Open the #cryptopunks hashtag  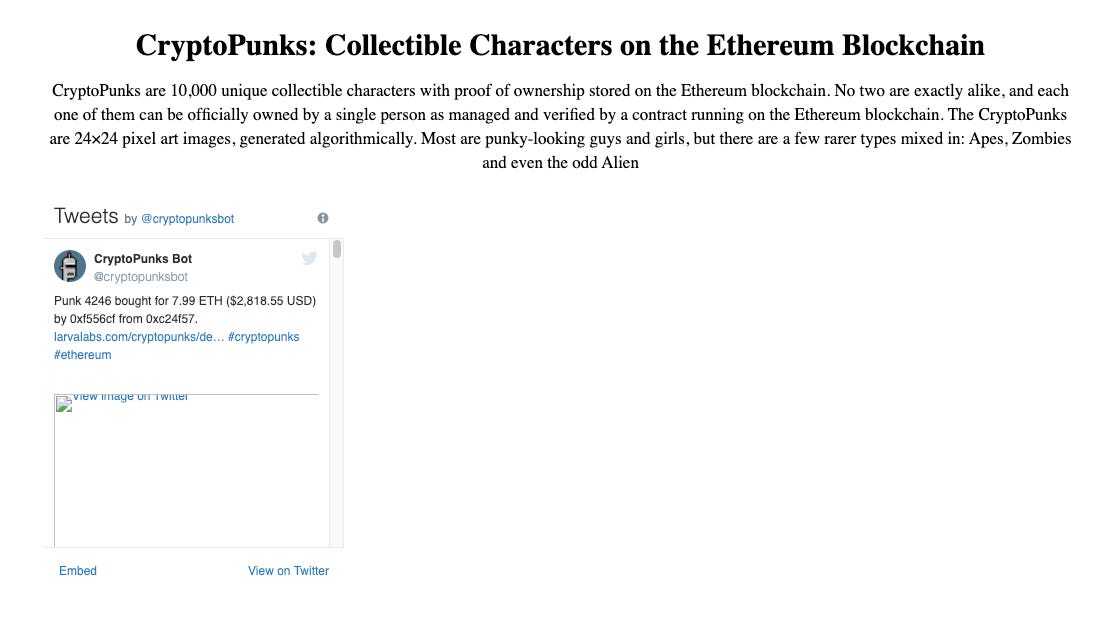click(x=264, y=337)
